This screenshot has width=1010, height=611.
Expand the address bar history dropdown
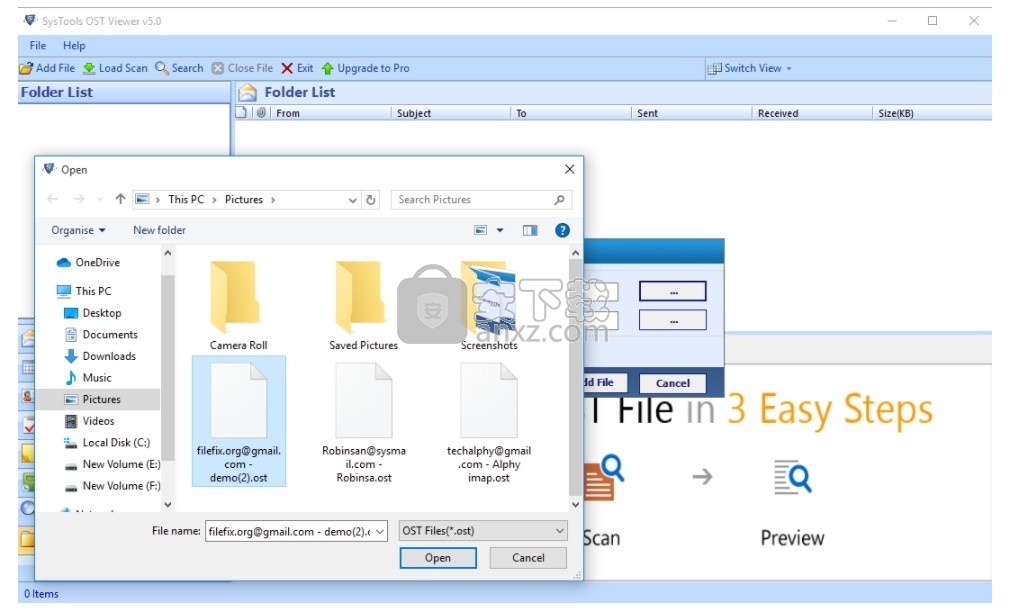click(352, 200)
